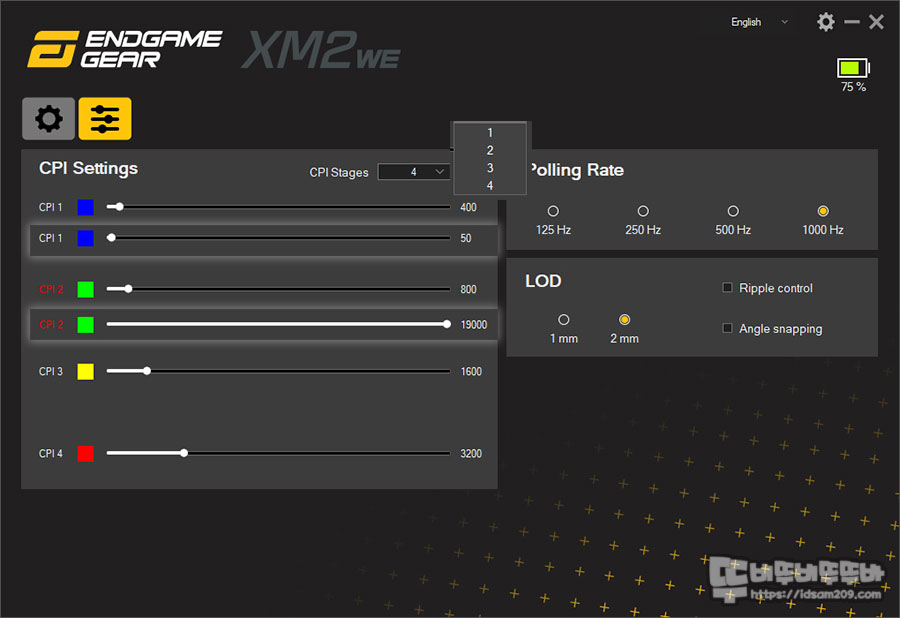This screenshot has height=618, width=900.
Task: Choose 2 in CPI Stages list
Action: point(490,150)
